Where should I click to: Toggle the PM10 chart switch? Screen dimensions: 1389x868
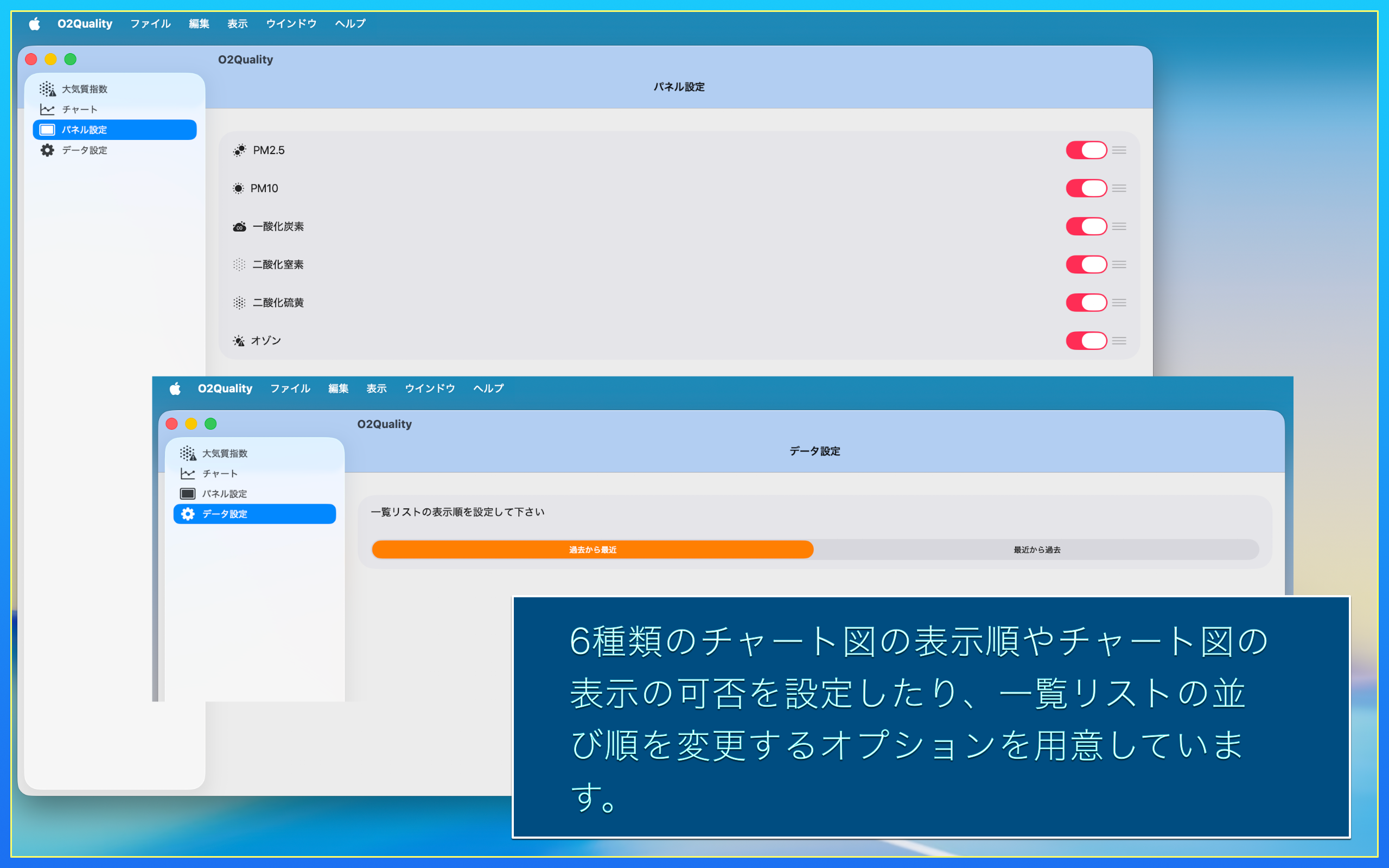point(1087,188)
